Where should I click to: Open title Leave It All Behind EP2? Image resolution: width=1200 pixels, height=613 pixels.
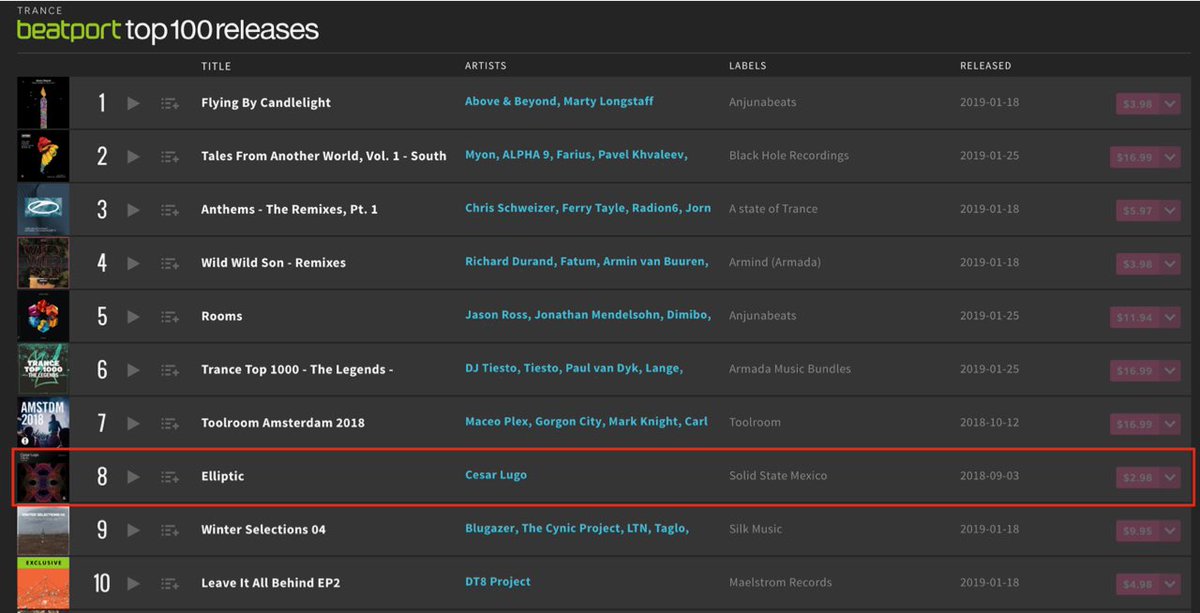(271, 583)
